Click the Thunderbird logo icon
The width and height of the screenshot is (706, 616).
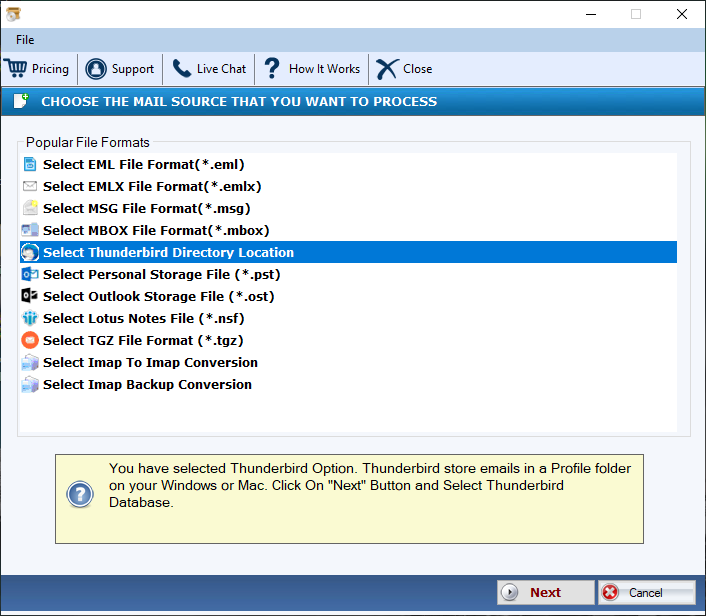coord(30,252)
